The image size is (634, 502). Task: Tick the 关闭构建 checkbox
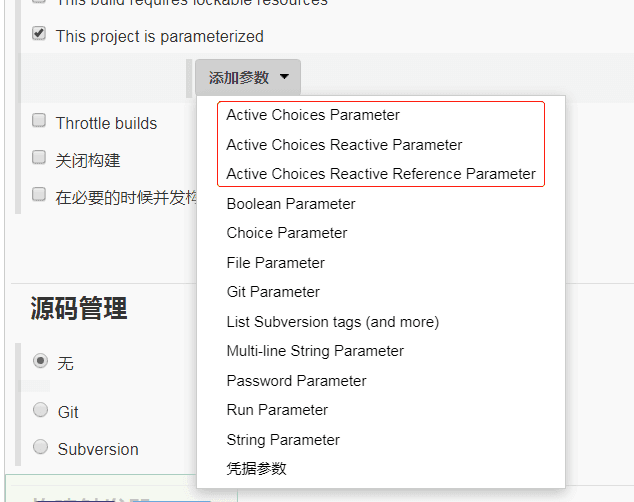pyautogui.click(x=39, y=157)
